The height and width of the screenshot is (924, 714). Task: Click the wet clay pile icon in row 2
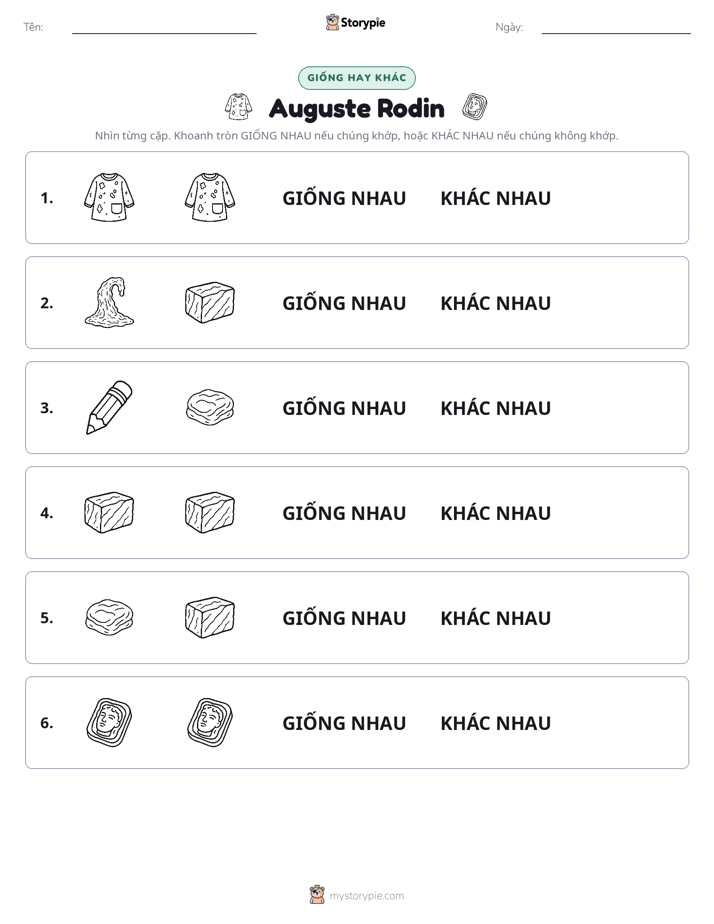click(x=109, y=302)
